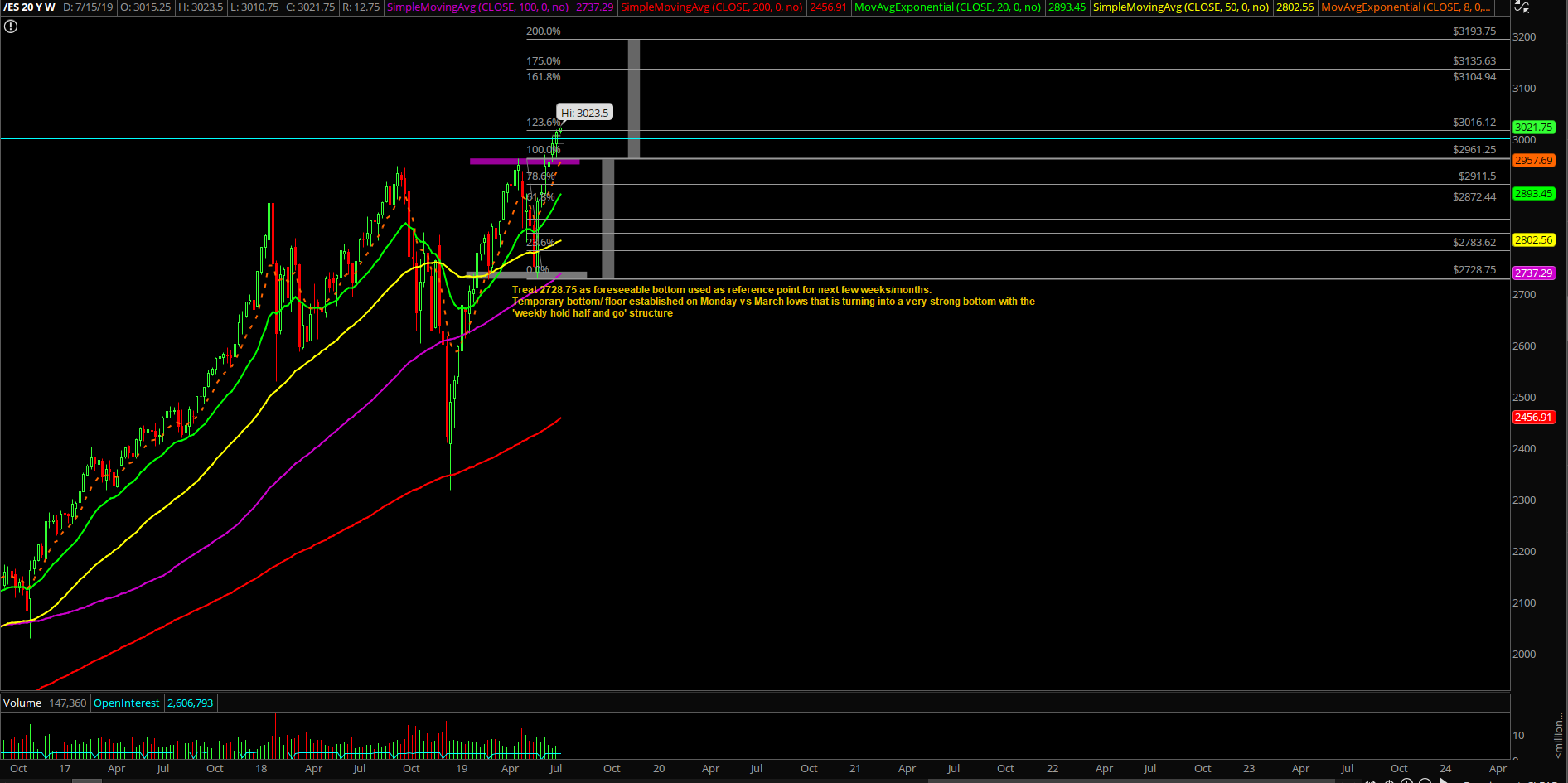Click the '19' year label on time axis

(x=462, y=769)
